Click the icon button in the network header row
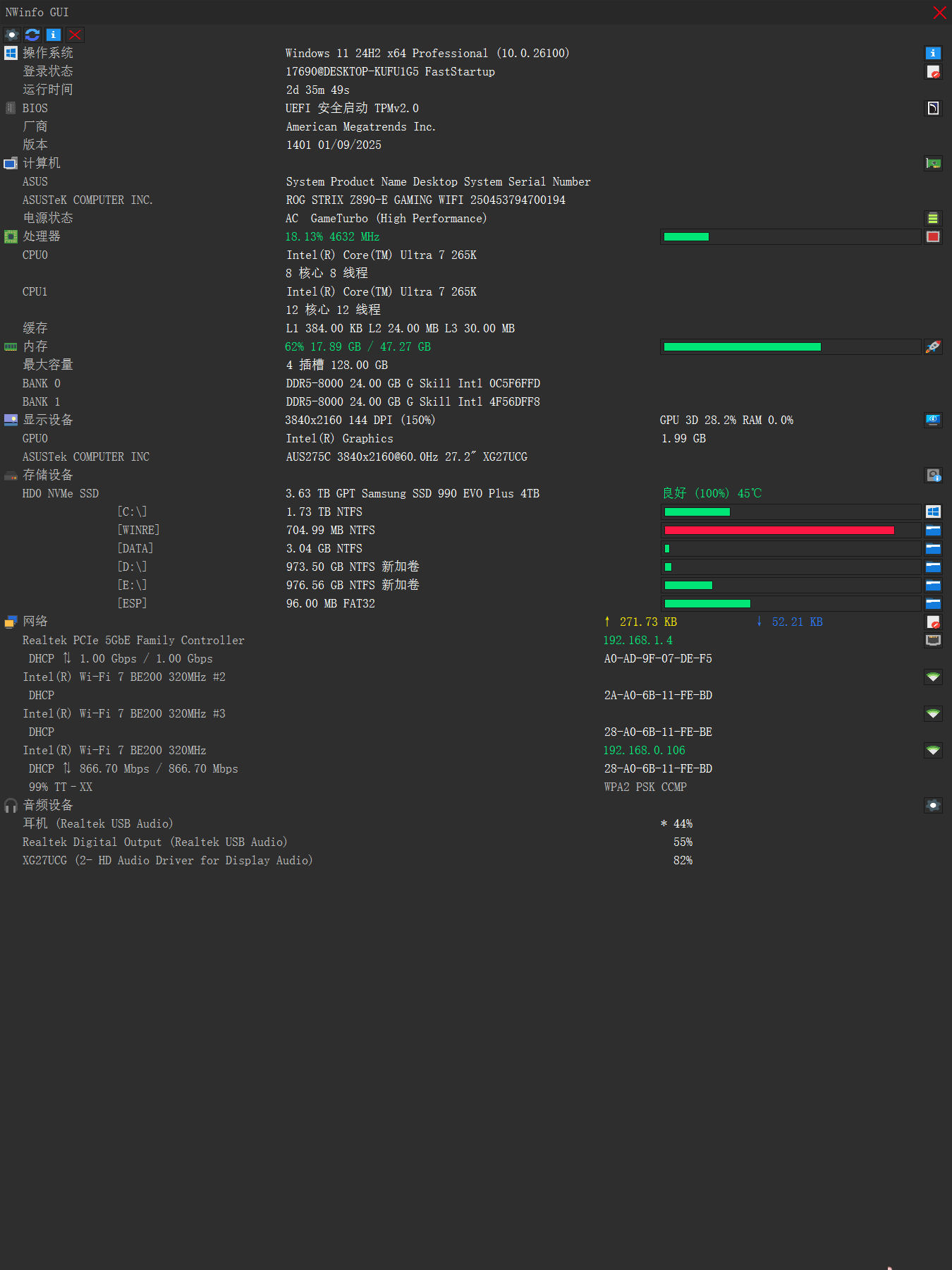 pyautogui.click(x=933, y=622)
